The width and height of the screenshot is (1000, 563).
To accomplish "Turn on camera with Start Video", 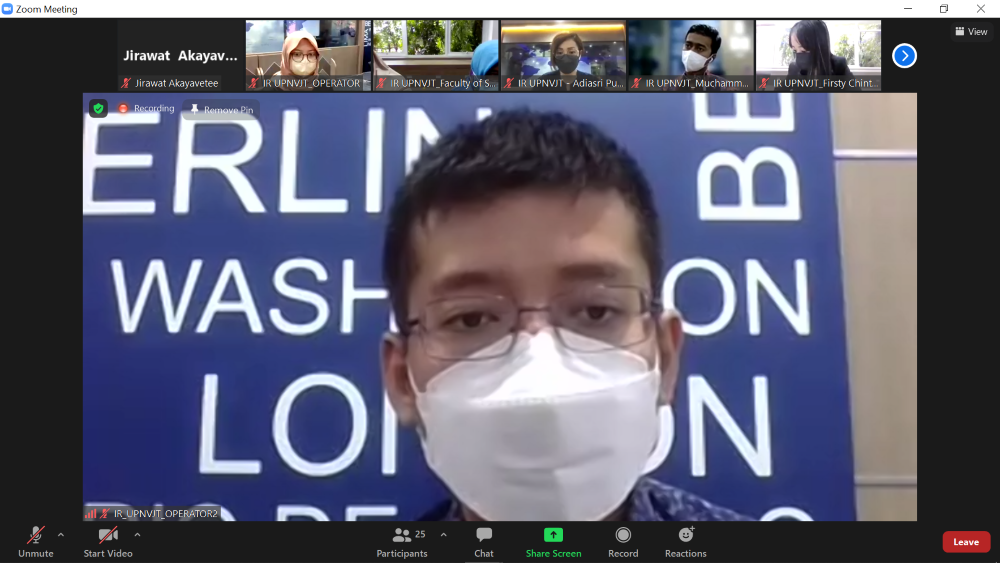I will [x=108, y=536].
